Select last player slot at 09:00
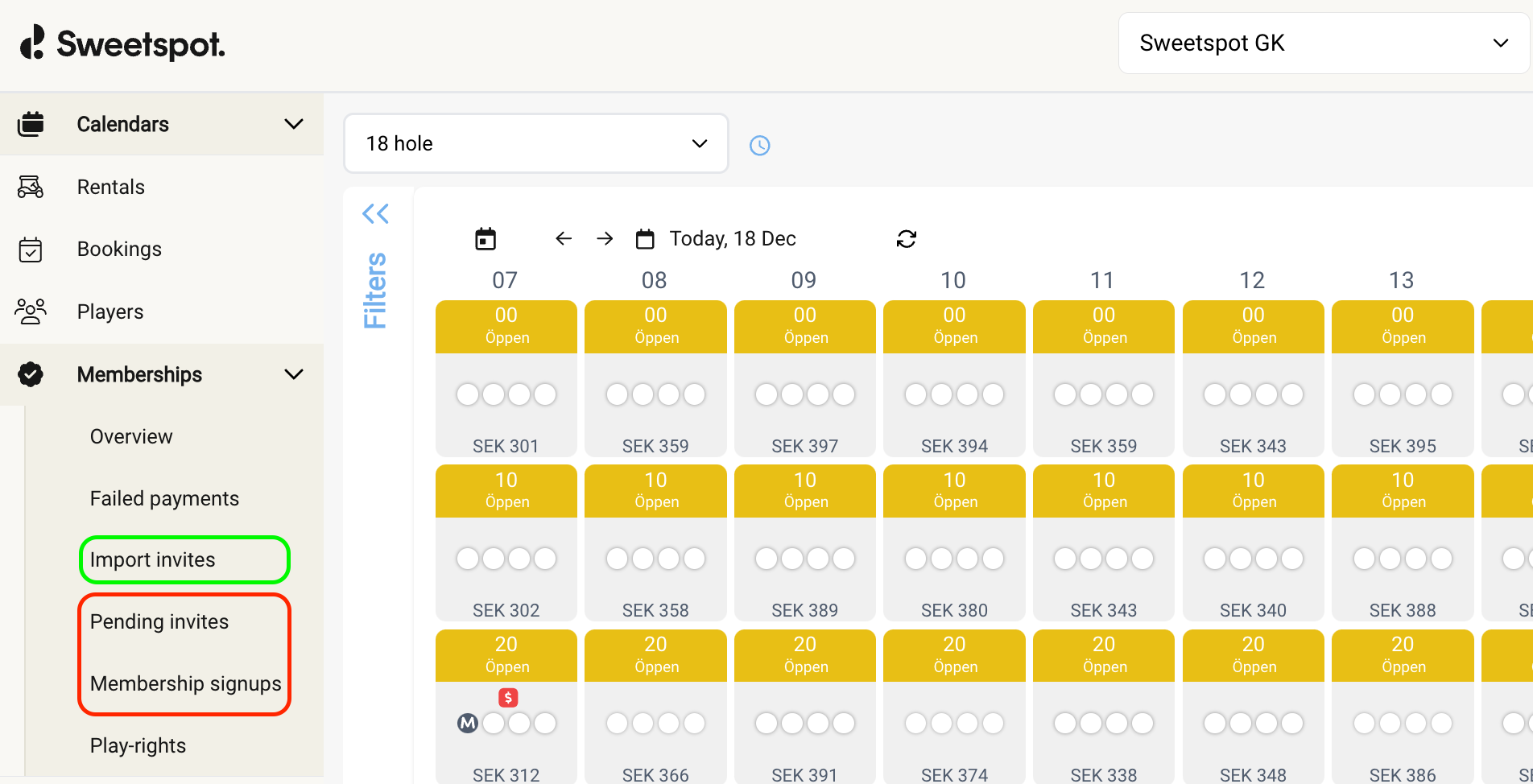1533x784 pixels. click(844, 394)
